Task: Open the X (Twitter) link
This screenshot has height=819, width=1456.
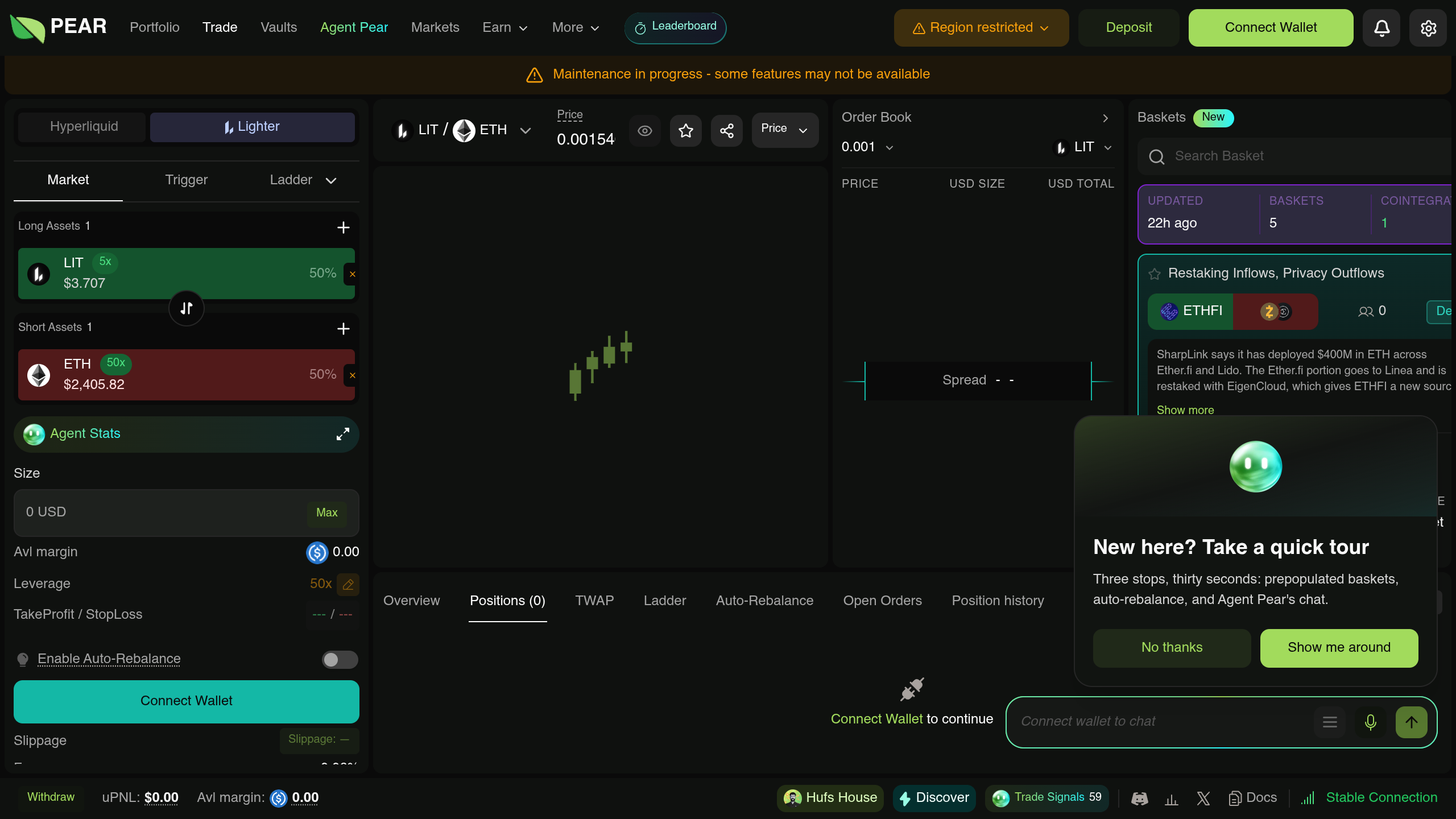Action: point(1203,799)
